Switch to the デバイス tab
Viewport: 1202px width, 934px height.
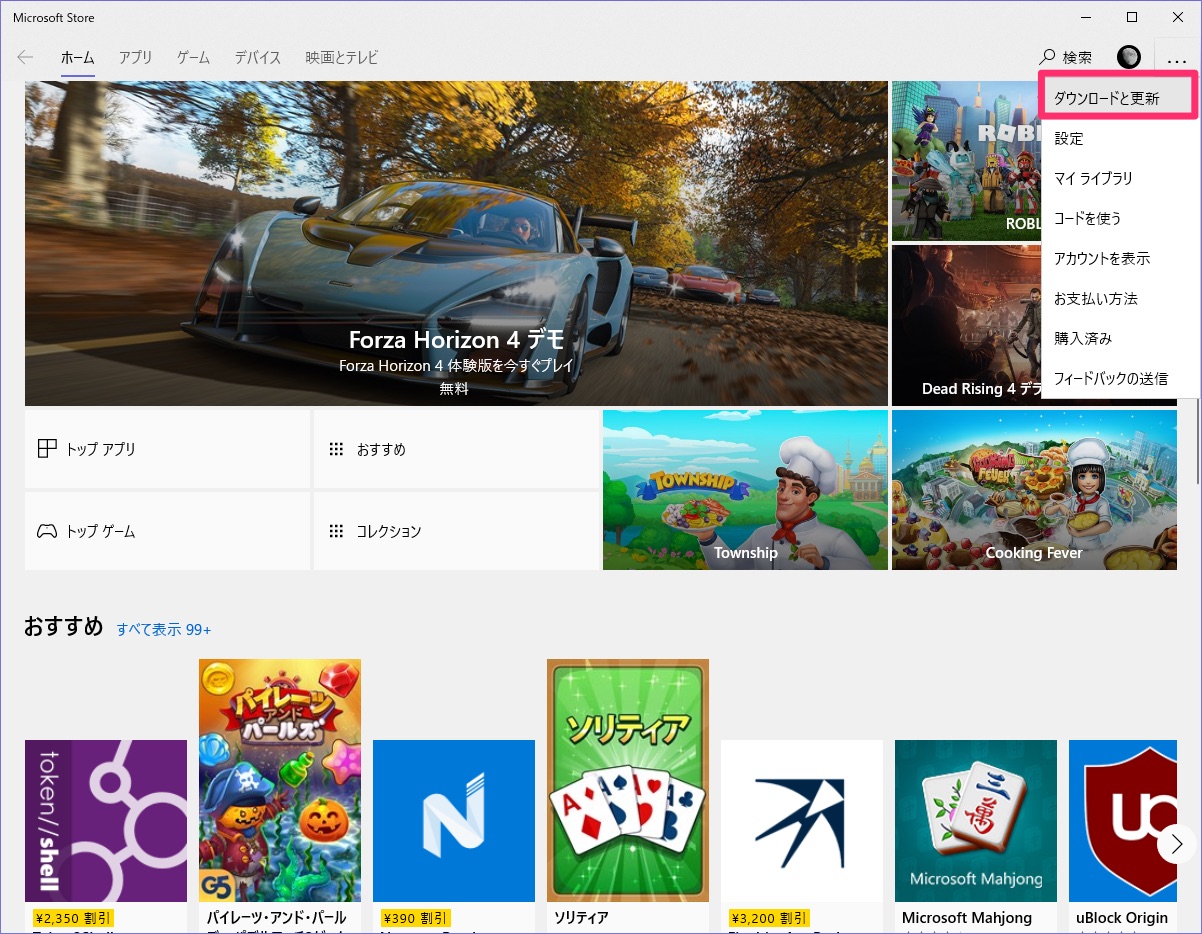(258, 57)
